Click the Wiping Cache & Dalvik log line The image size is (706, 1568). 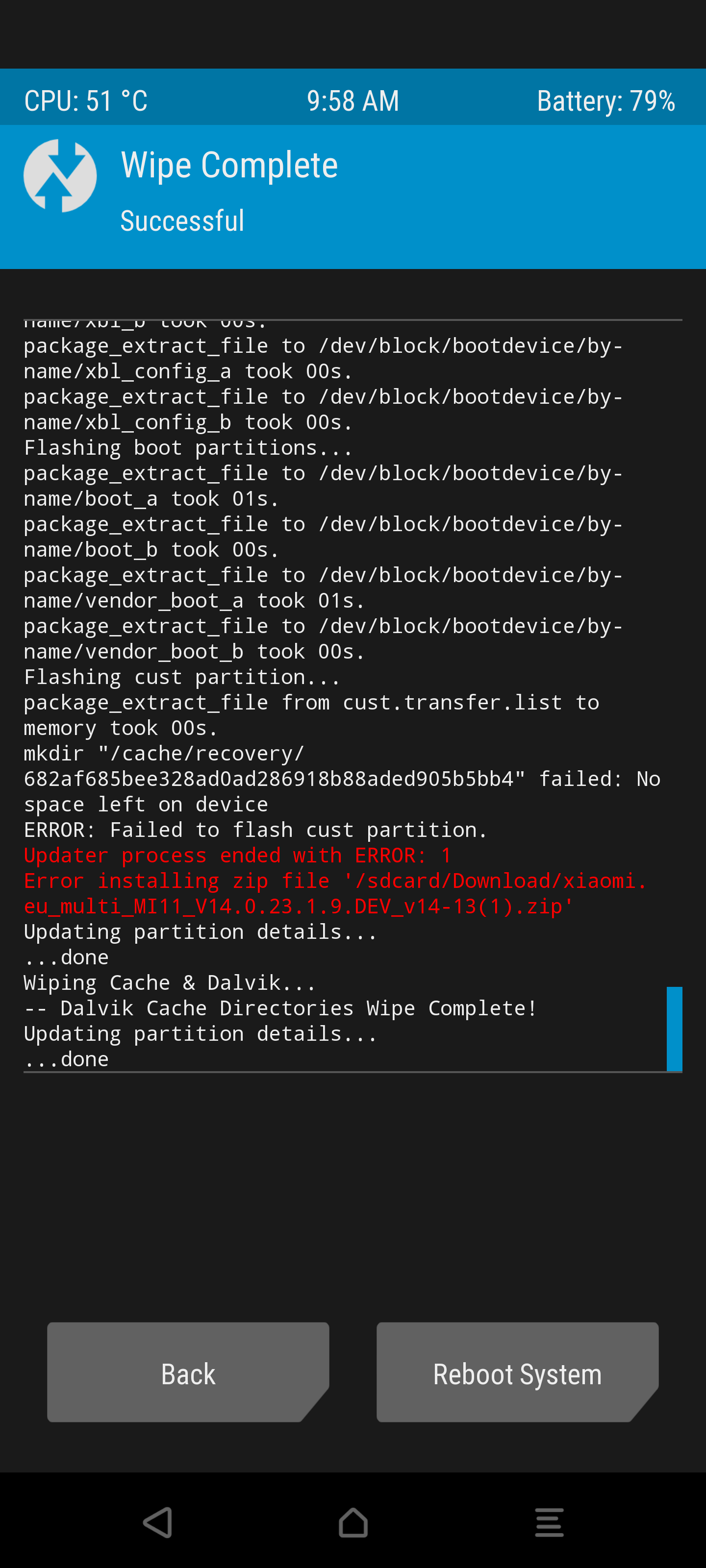click(x=170, y=982)
